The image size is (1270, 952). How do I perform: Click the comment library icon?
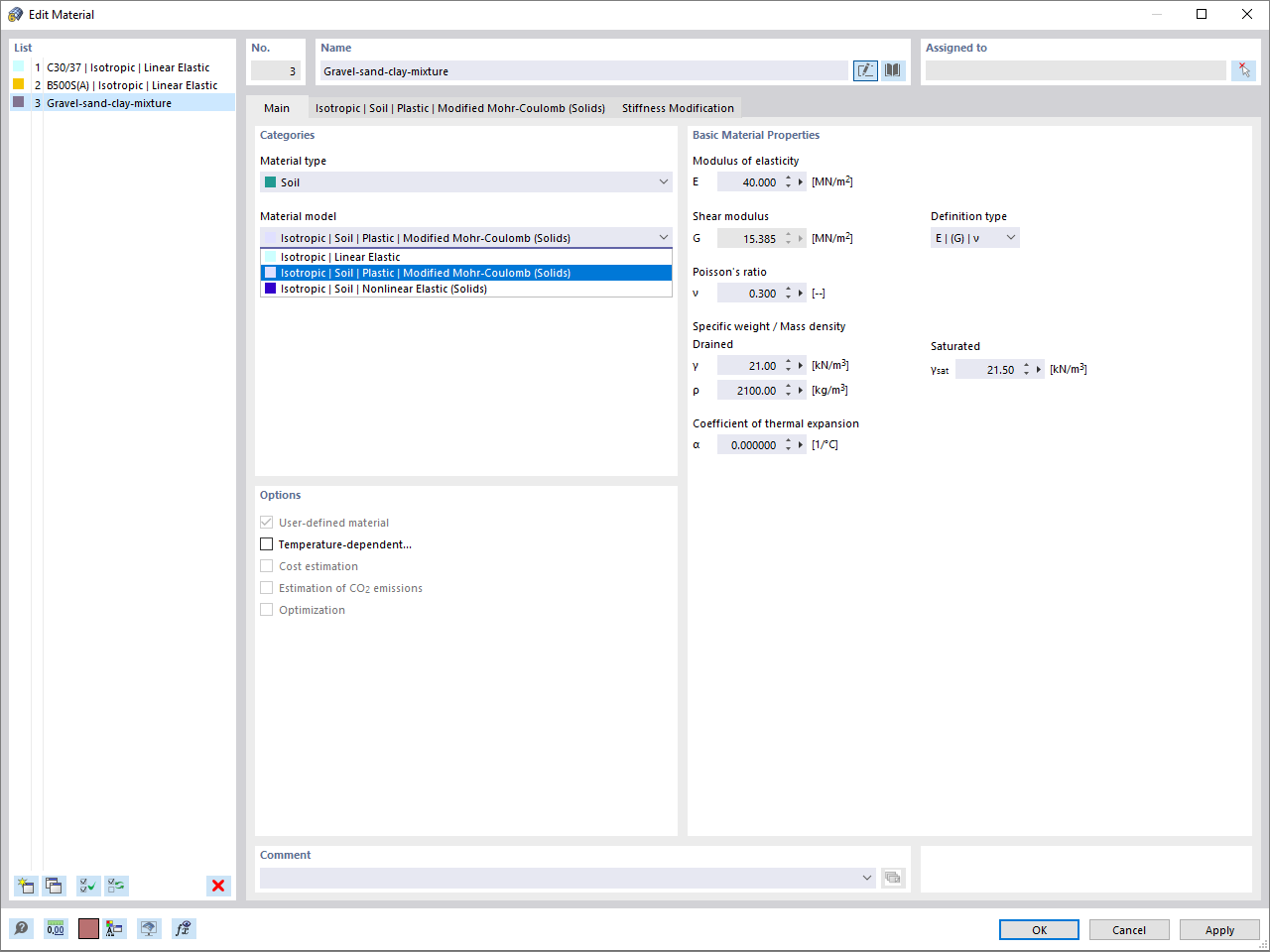(x=893, y=878)
